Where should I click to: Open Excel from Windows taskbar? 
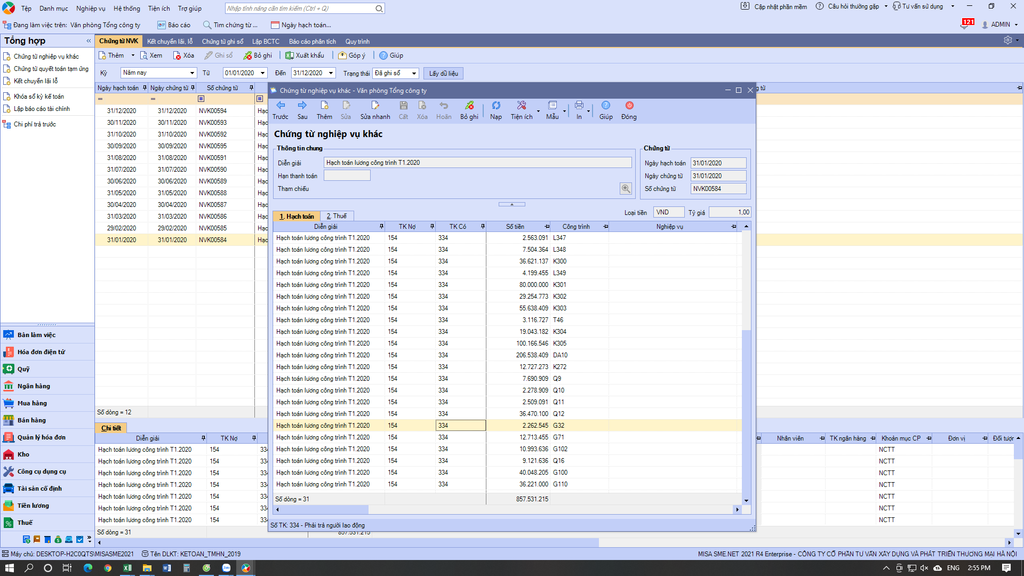point(127,568)
